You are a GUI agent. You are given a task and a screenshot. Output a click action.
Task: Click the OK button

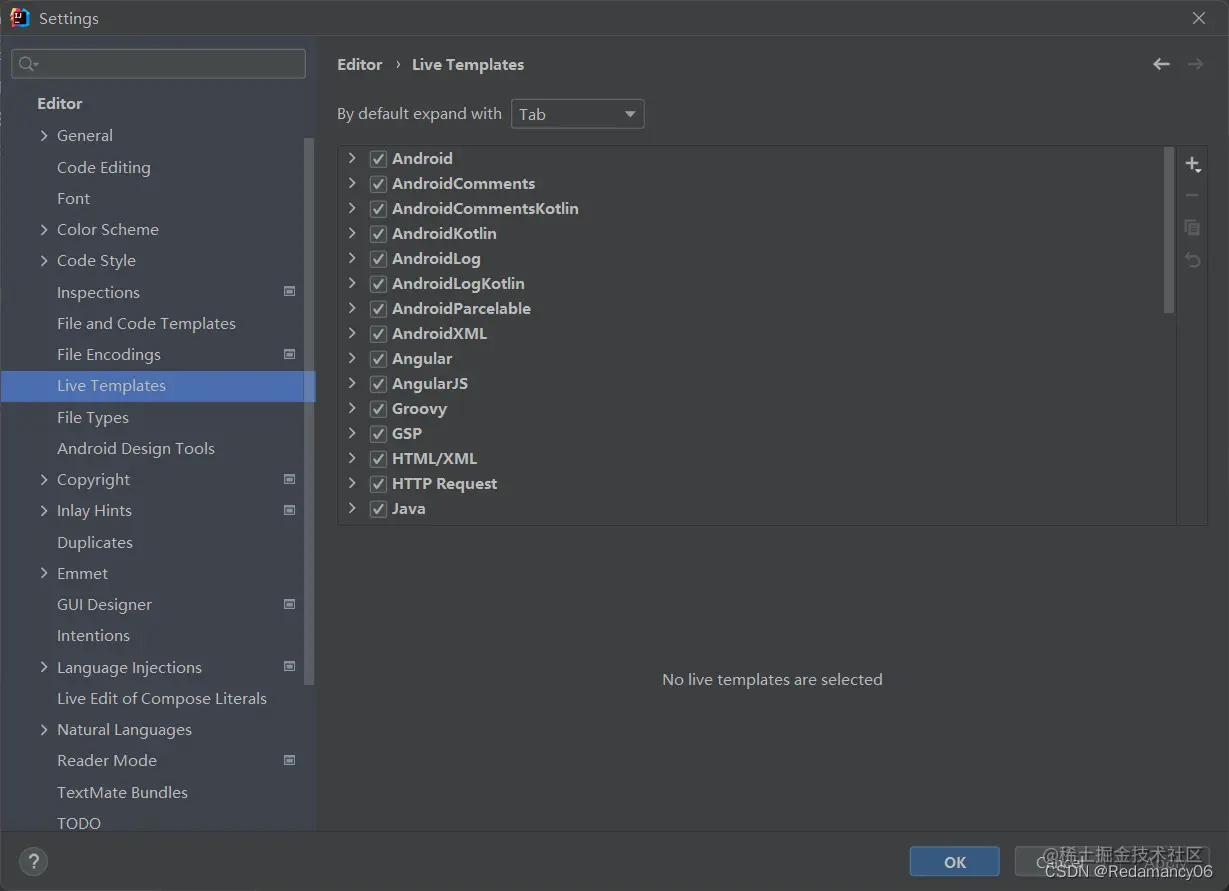955,862
